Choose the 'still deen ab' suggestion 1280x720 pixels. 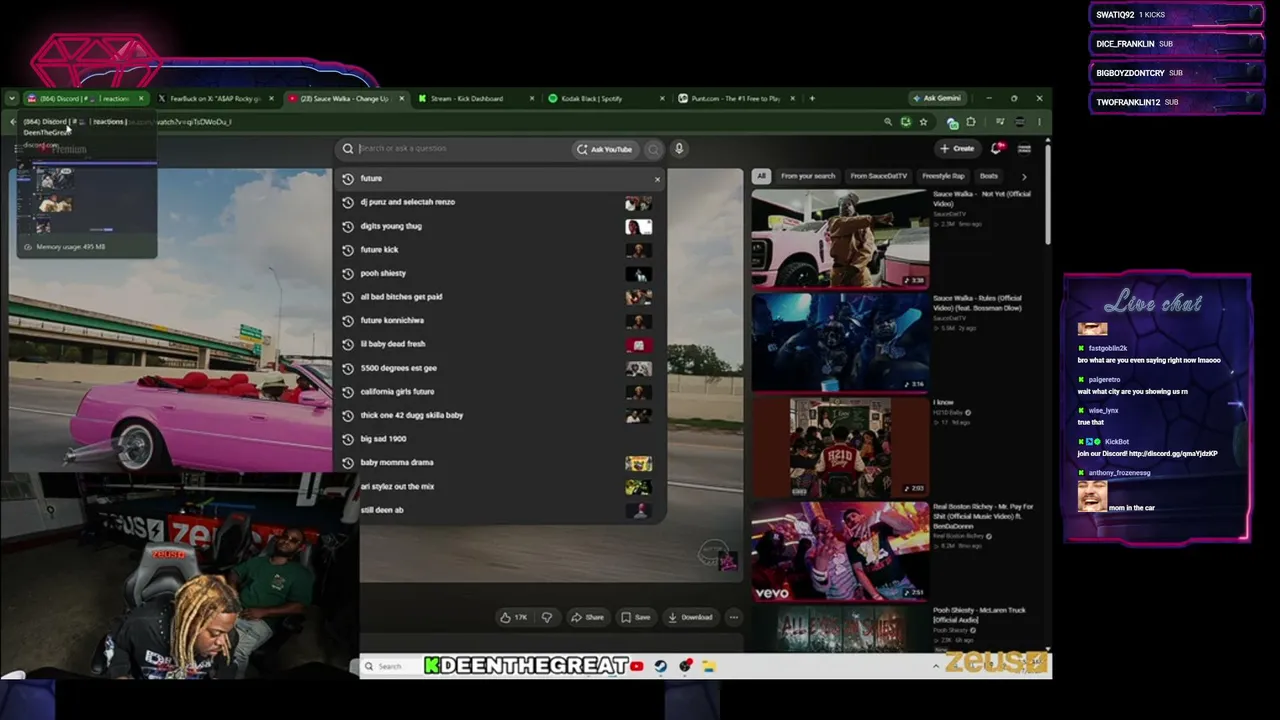click(500, 510)
